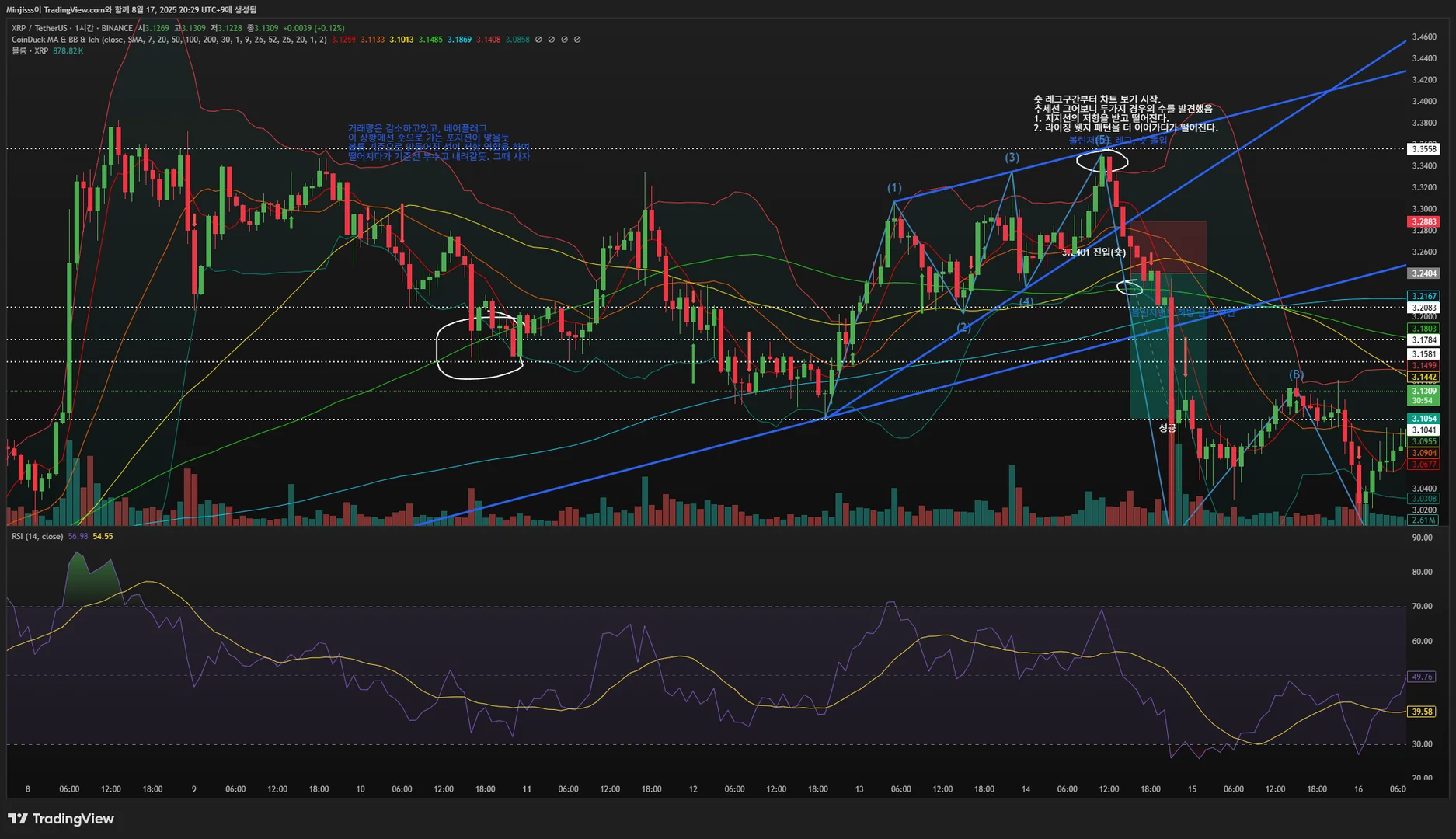Click the 3.0677 red price axis label

click(1424, 465)
